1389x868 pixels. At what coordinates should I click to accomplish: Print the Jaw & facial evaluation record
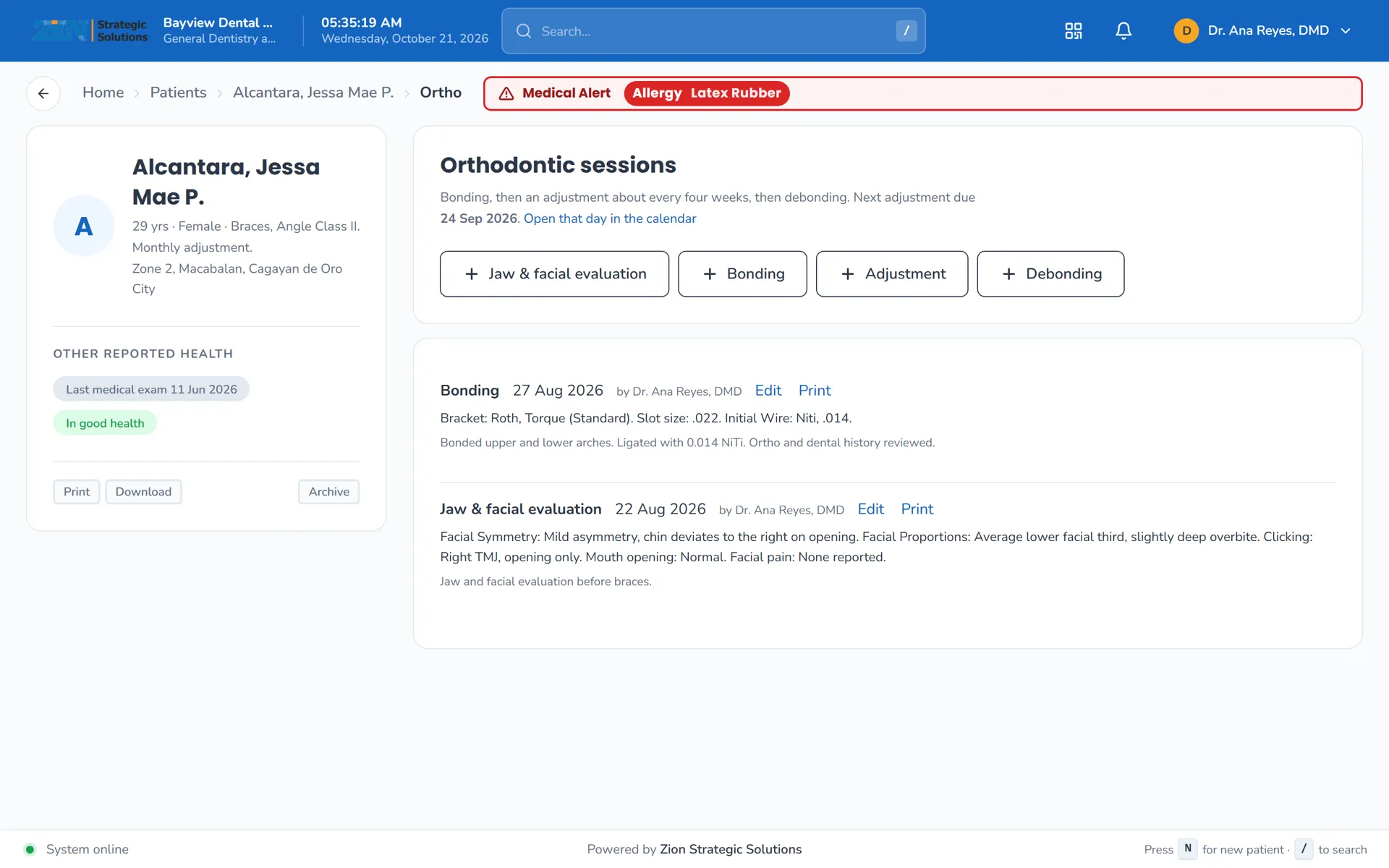tap(917, 509)
